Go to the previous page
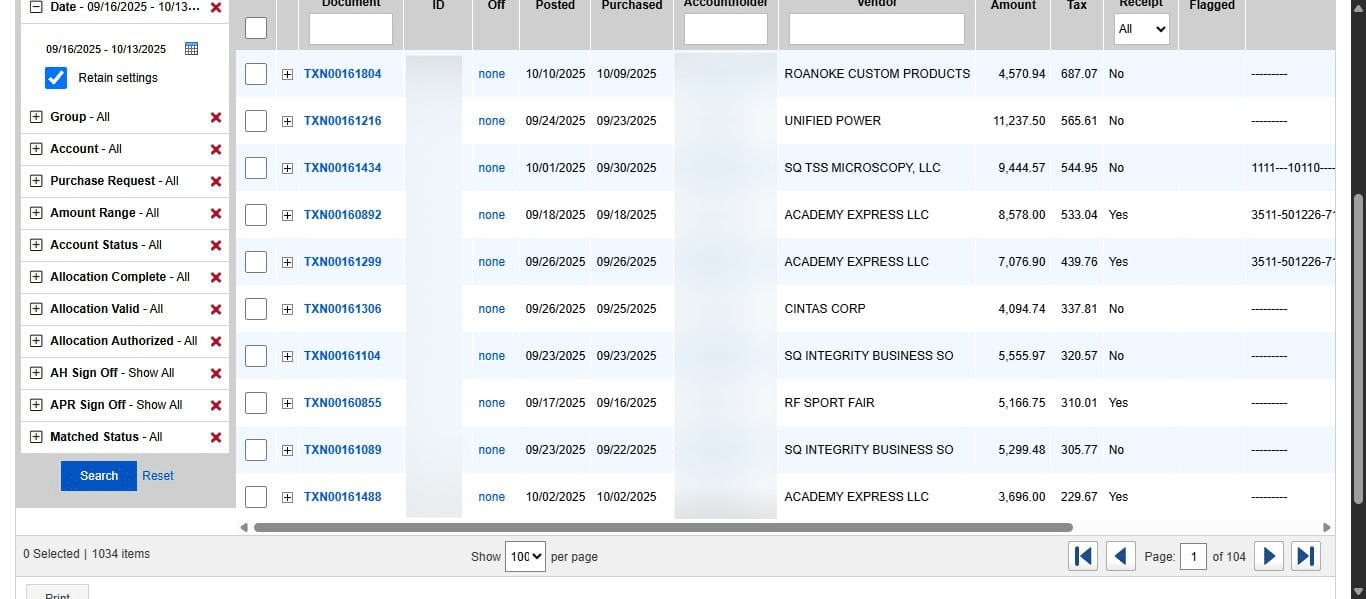Viewport: 1366px width, 599px height. pos(1120,555)
